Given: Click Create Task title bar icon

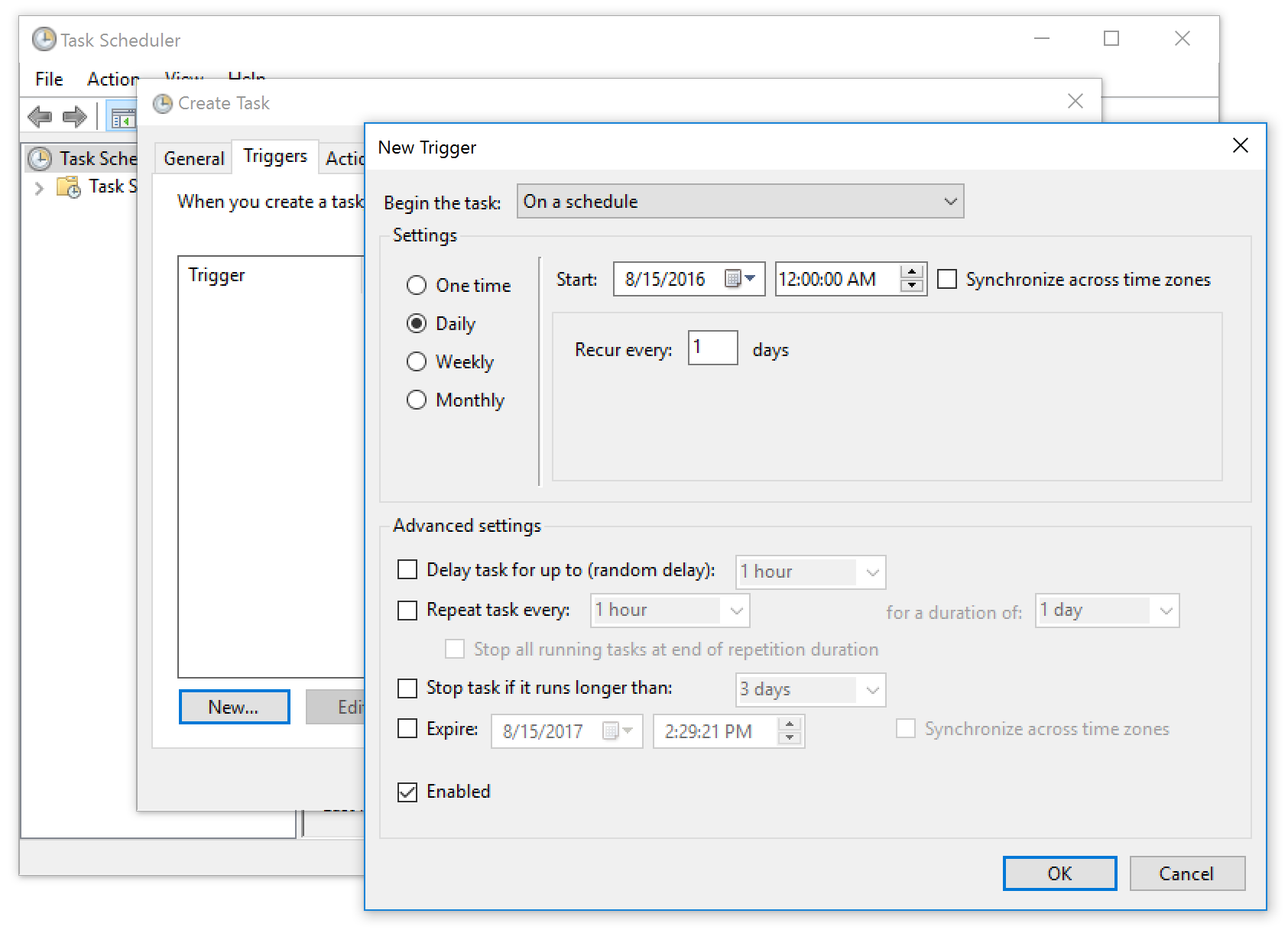Looking at the screenshot, I should [x=162, y=103].
